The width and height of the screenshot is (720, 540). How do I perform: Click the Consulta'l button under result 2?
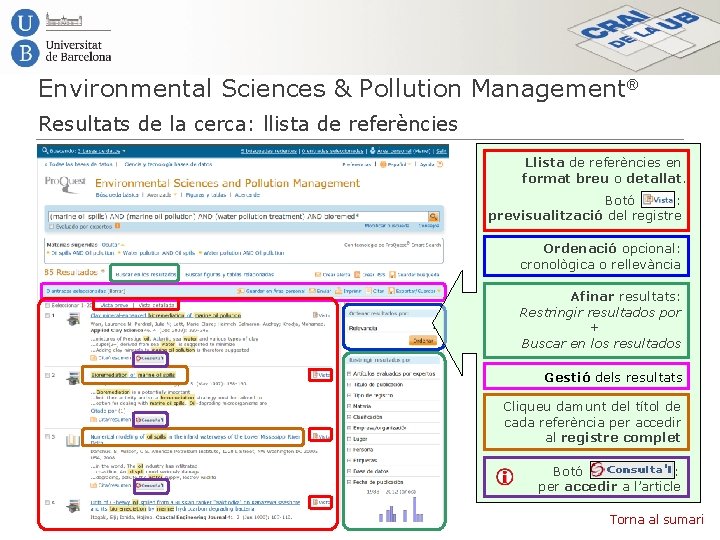click(150, 420)
